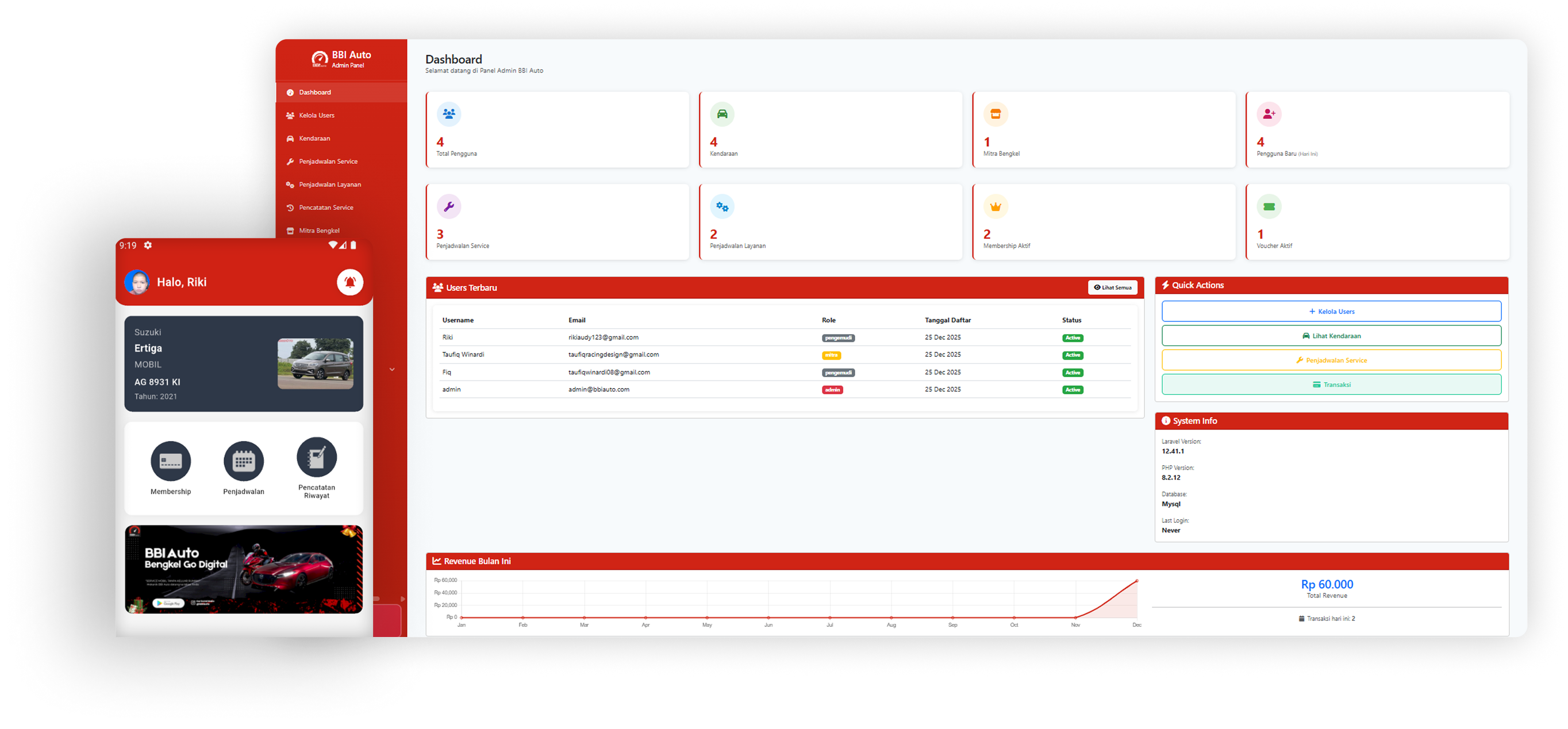Open Penjadwalan via the calendar icon

pos(244,461)
